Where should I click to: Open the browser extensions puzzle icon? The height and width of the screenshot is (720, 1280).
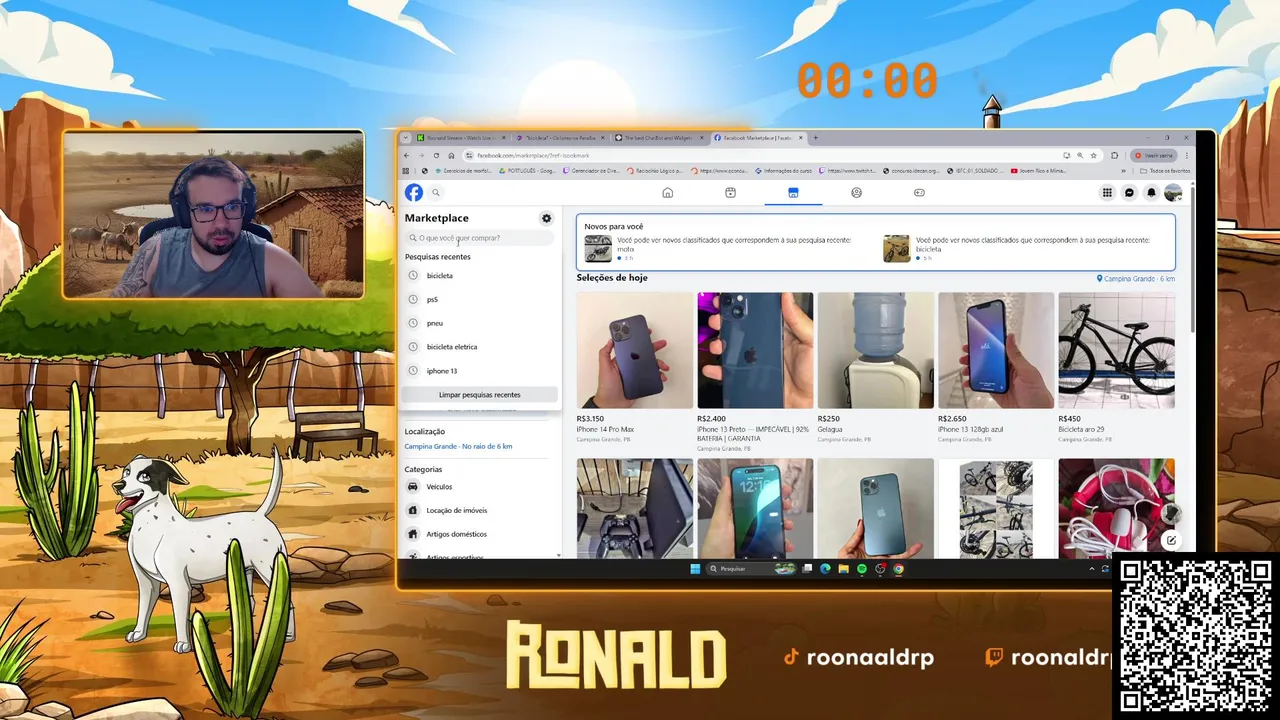pos(1114,155)
